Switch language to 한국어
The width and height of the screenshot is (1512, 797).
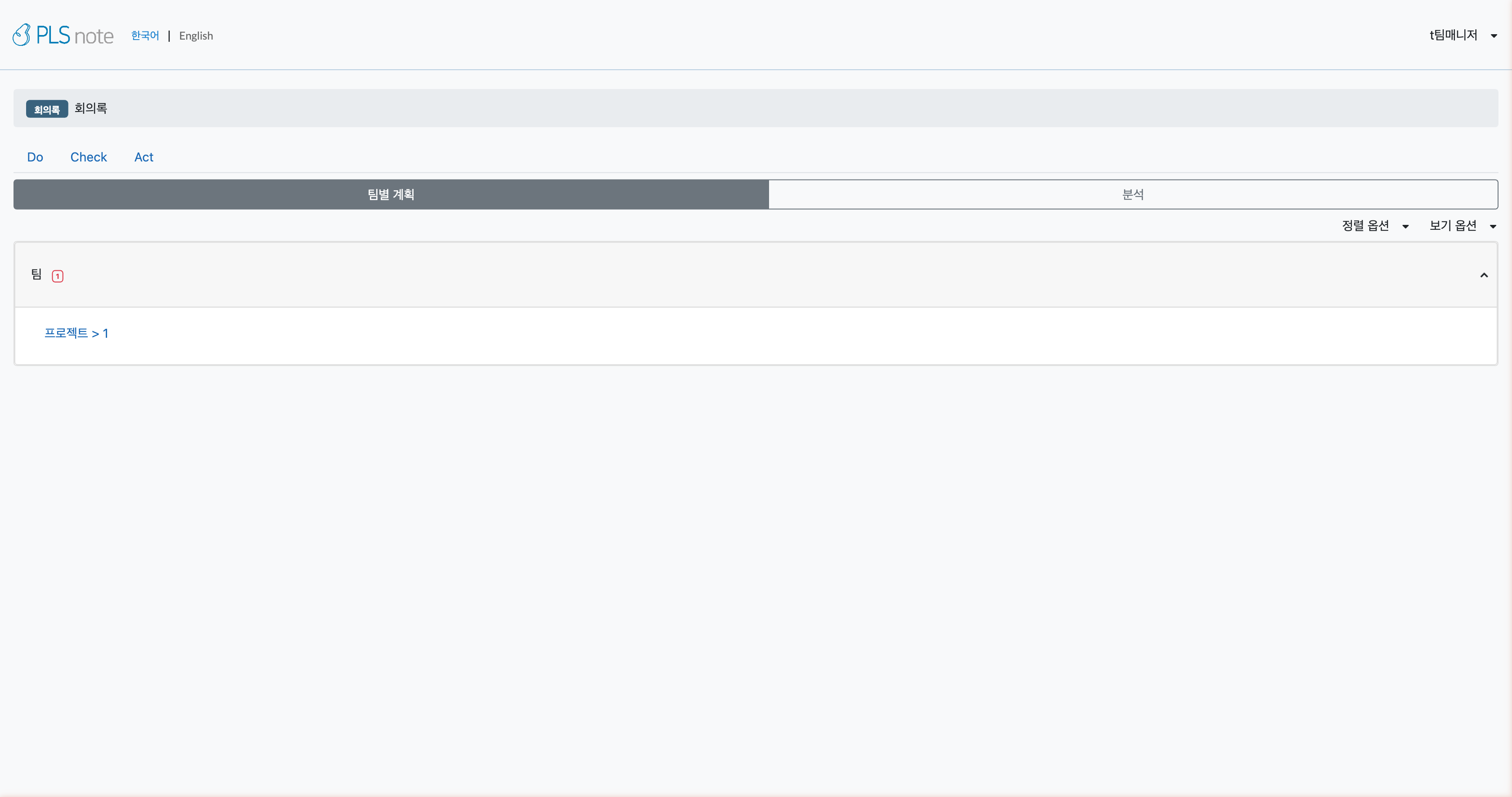[x=145, y=36]
